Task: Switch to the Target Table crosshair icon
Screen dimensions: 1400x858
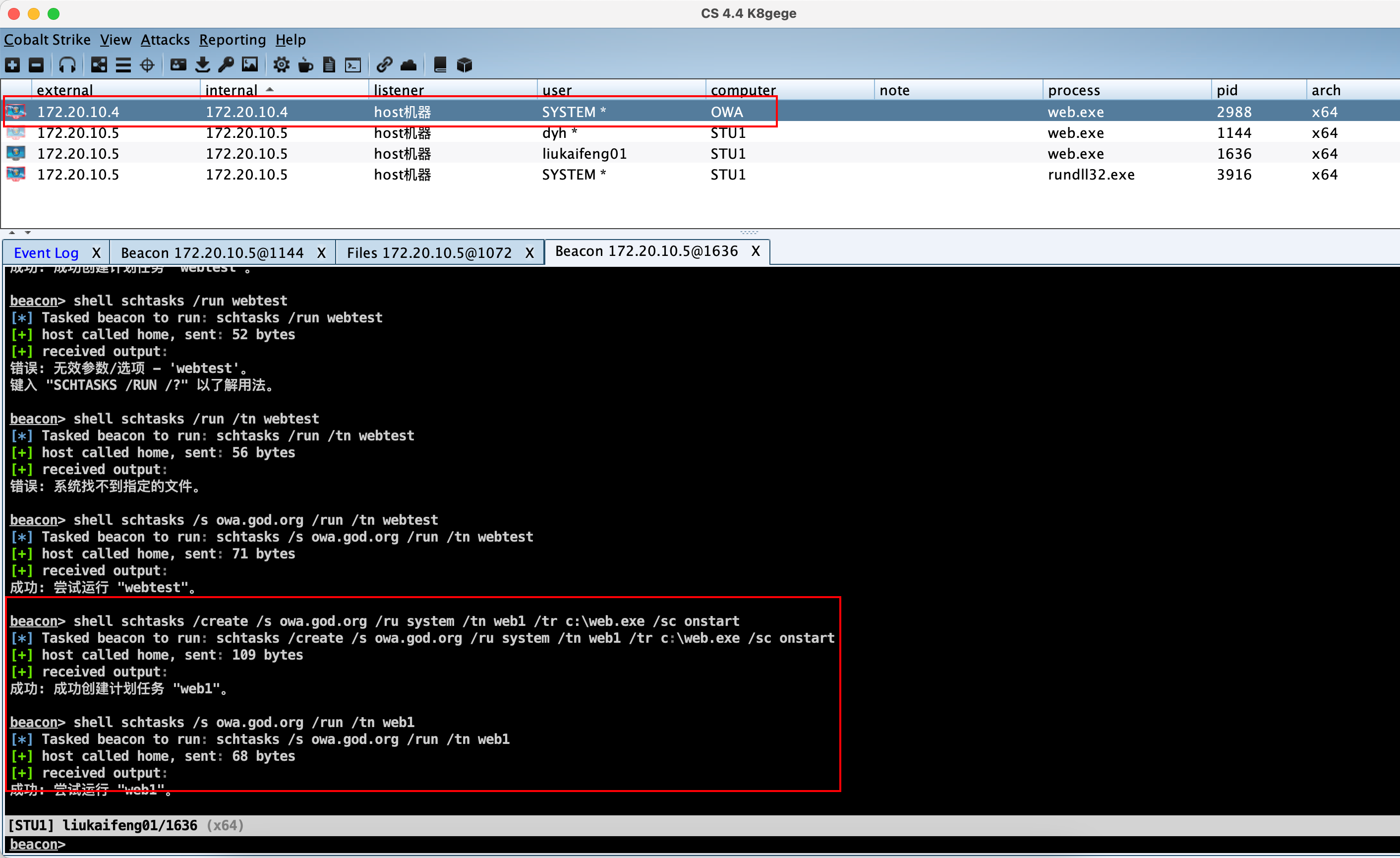Action: pos(147,65)
